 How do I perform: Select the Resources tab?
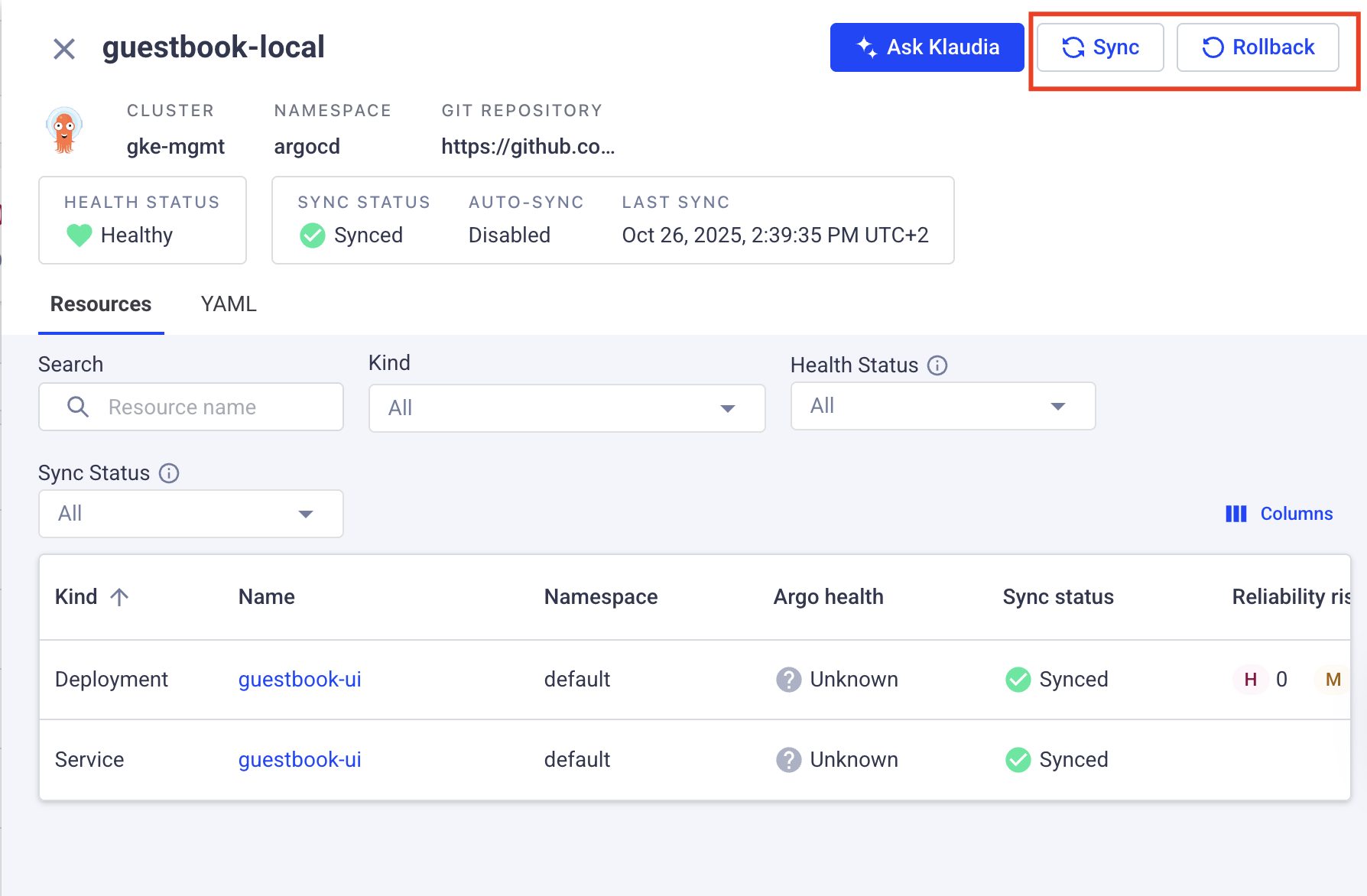pos(101,304)
